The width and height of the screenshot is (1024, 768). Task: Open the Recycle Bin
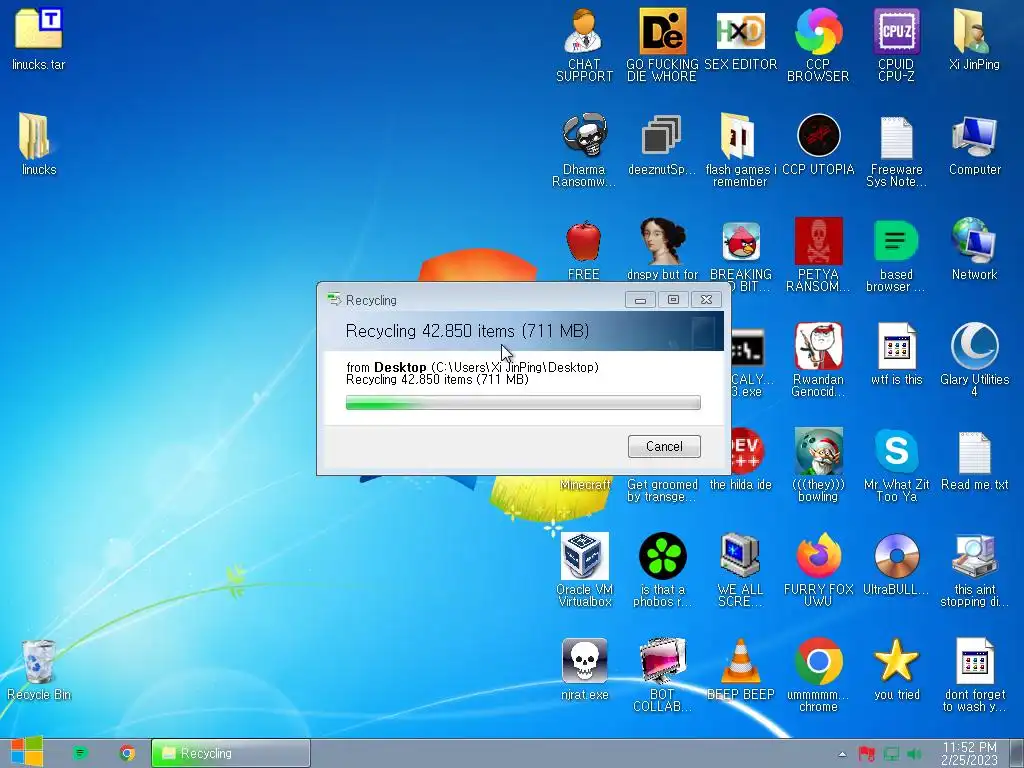(x=39, y=671)
